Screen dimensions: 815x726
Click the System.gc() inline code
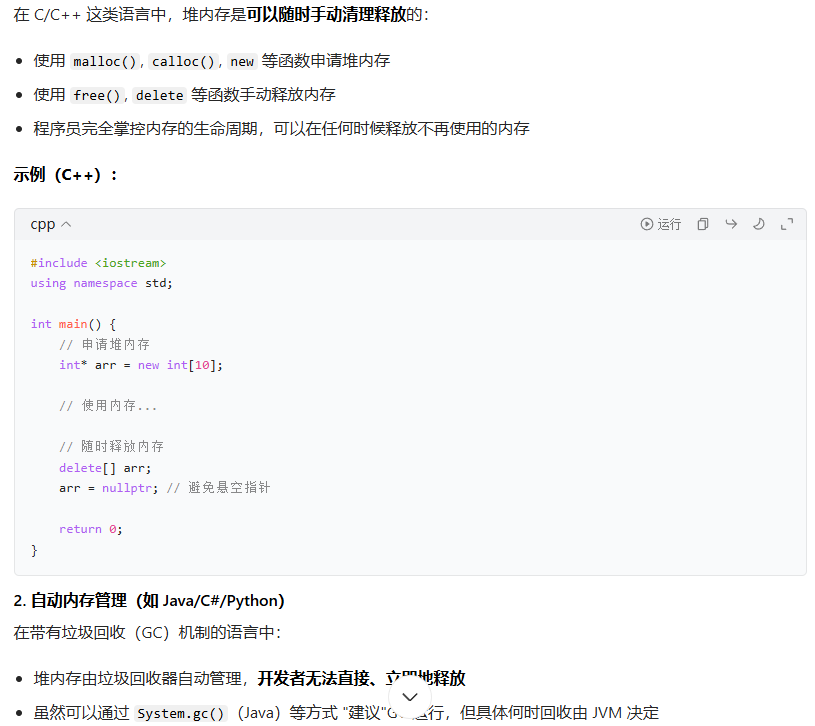tap(181, 713)
